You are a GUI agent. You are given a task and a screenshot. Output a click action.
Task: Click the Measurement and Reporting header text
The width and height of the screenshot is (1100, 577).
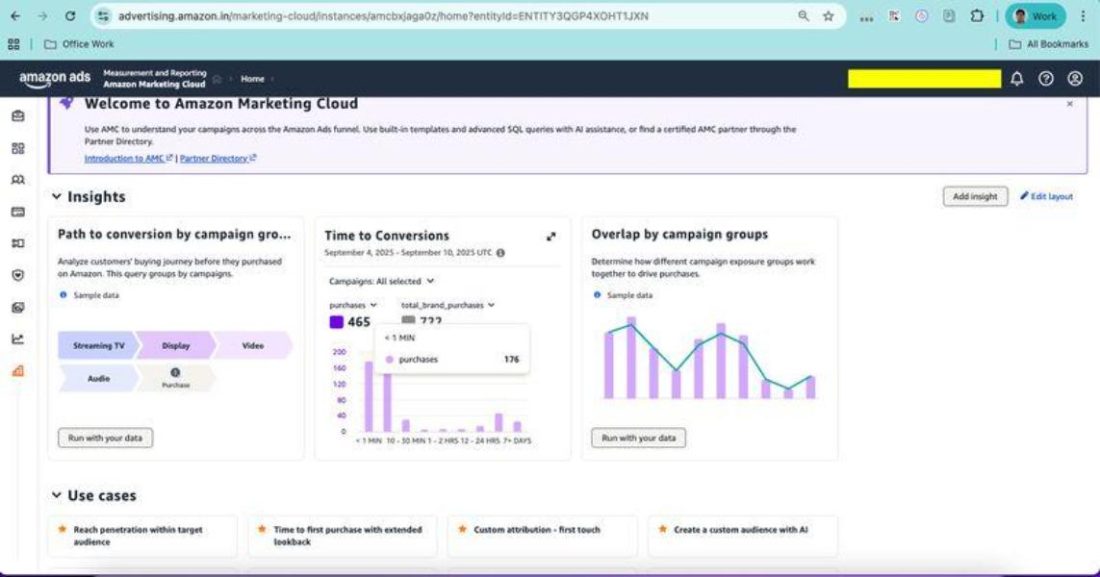point(155,73)
